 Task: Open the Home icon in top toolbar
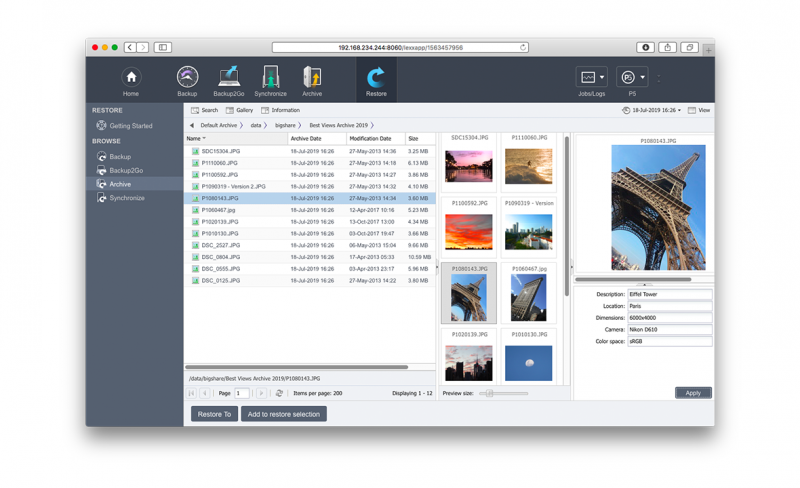tap(131, 77)
